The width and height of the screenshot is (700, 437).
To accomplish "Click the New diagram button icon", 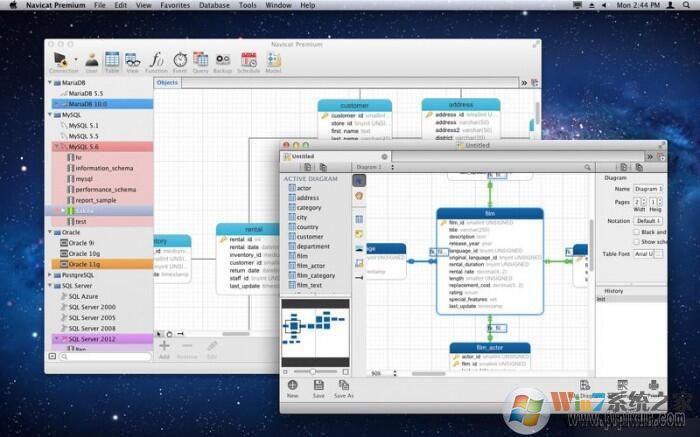I will click(292, 385).
